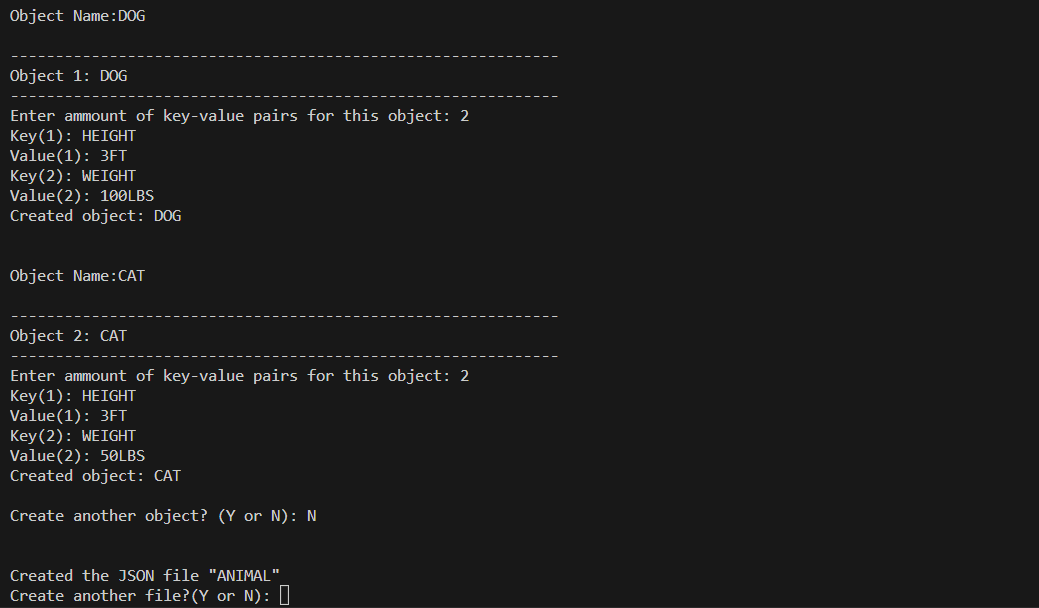Click the key-value pairs prompt under Object 2

coord(239,376)
